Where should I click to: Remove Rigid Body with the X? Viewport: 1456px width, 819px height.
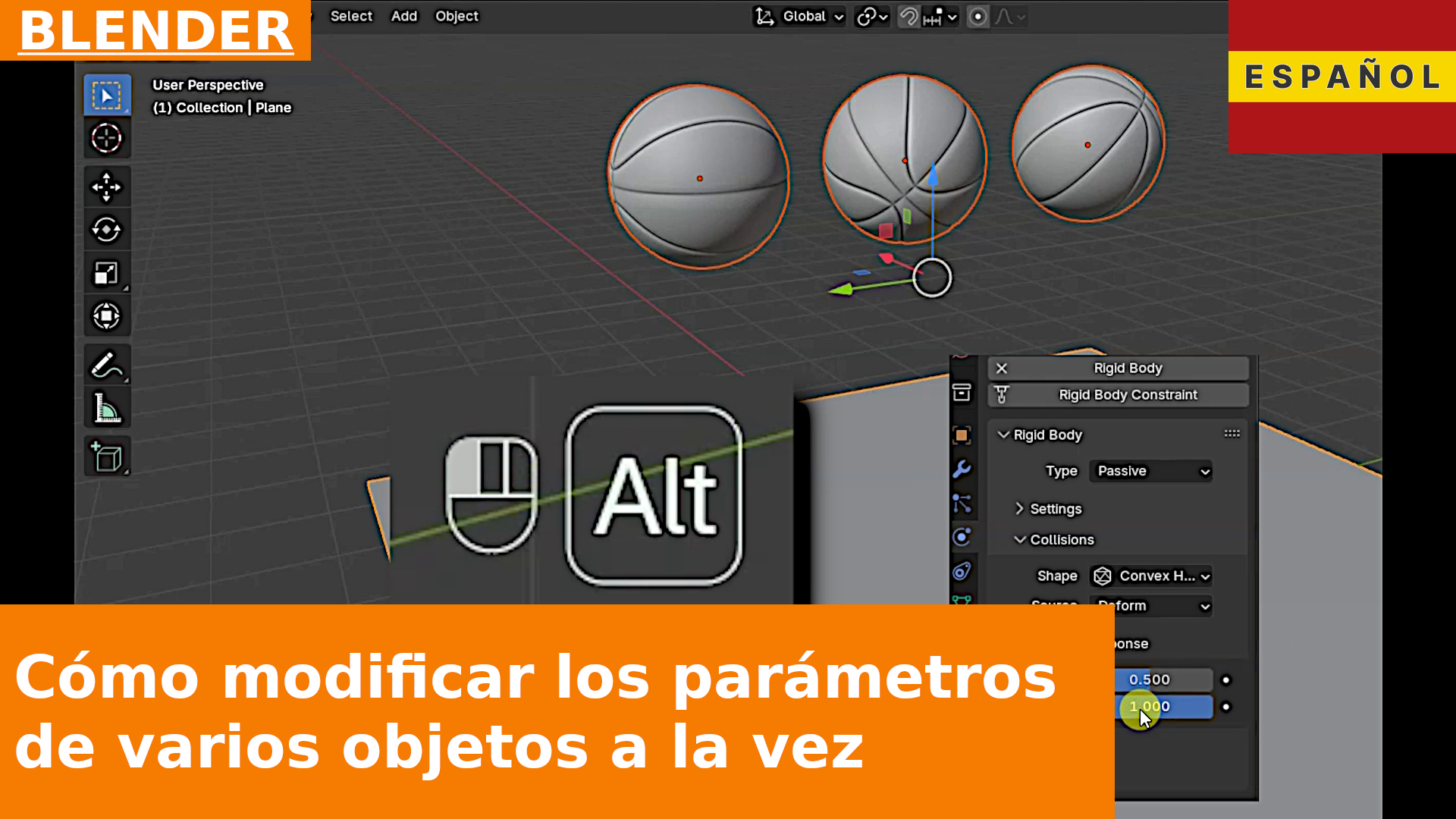pyautogui.click(x=1002, y=368)
